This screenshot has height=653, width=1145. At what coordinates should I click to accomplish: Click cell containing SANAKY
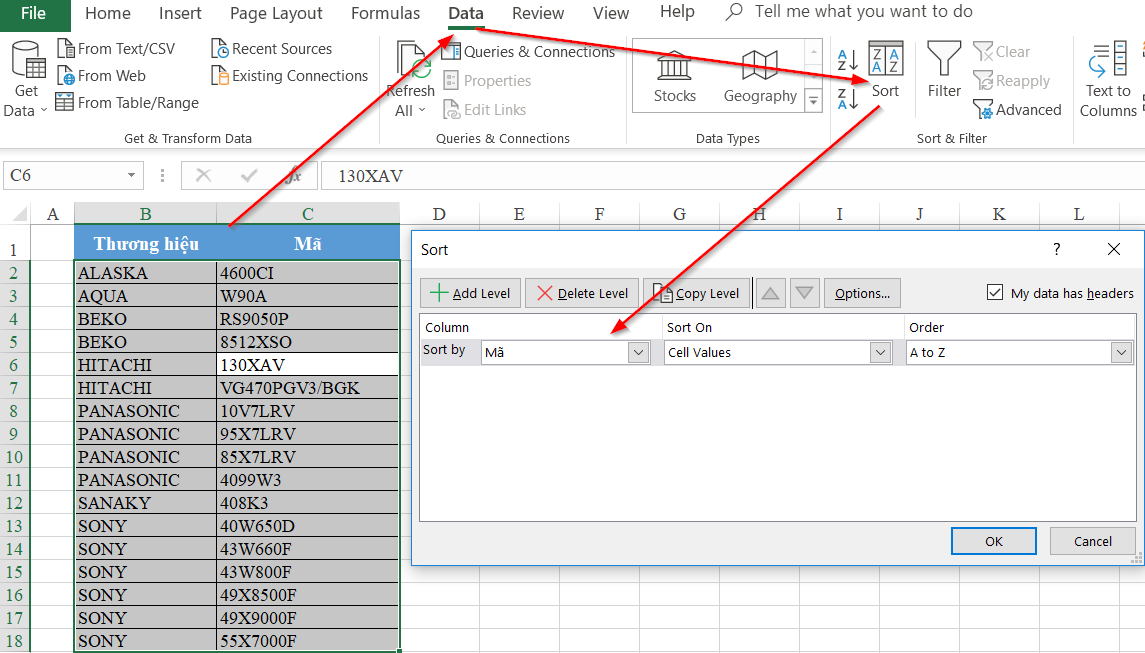pyautogui.click(x=145, y=503)
